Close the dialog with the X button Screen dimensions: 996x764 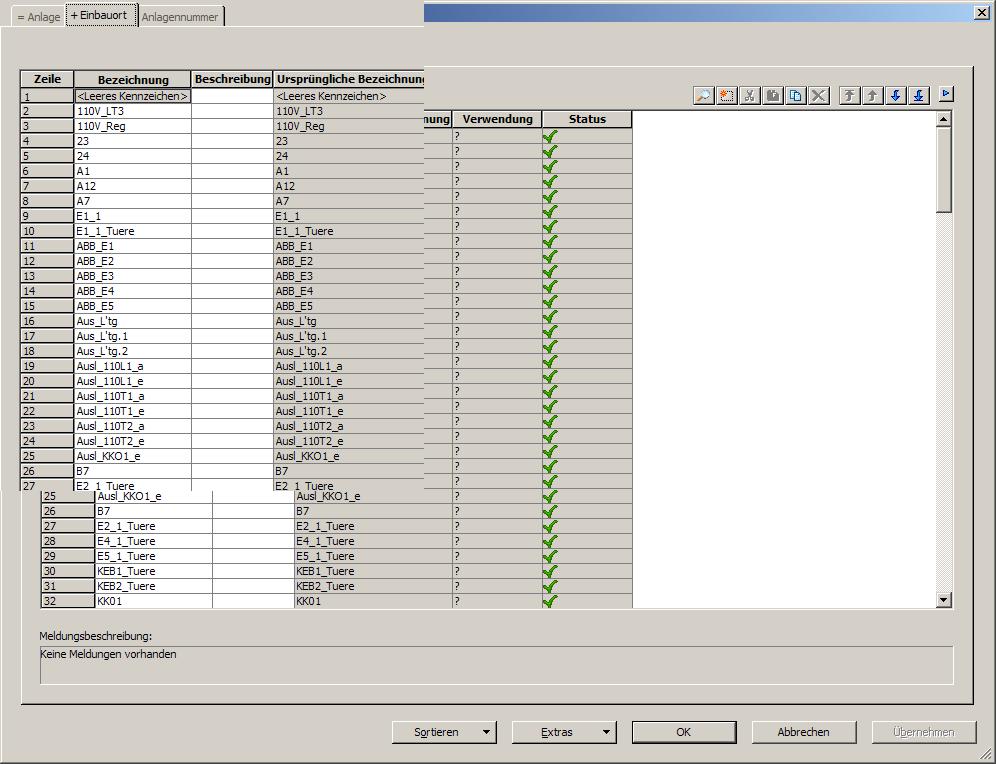click(981, 12)
